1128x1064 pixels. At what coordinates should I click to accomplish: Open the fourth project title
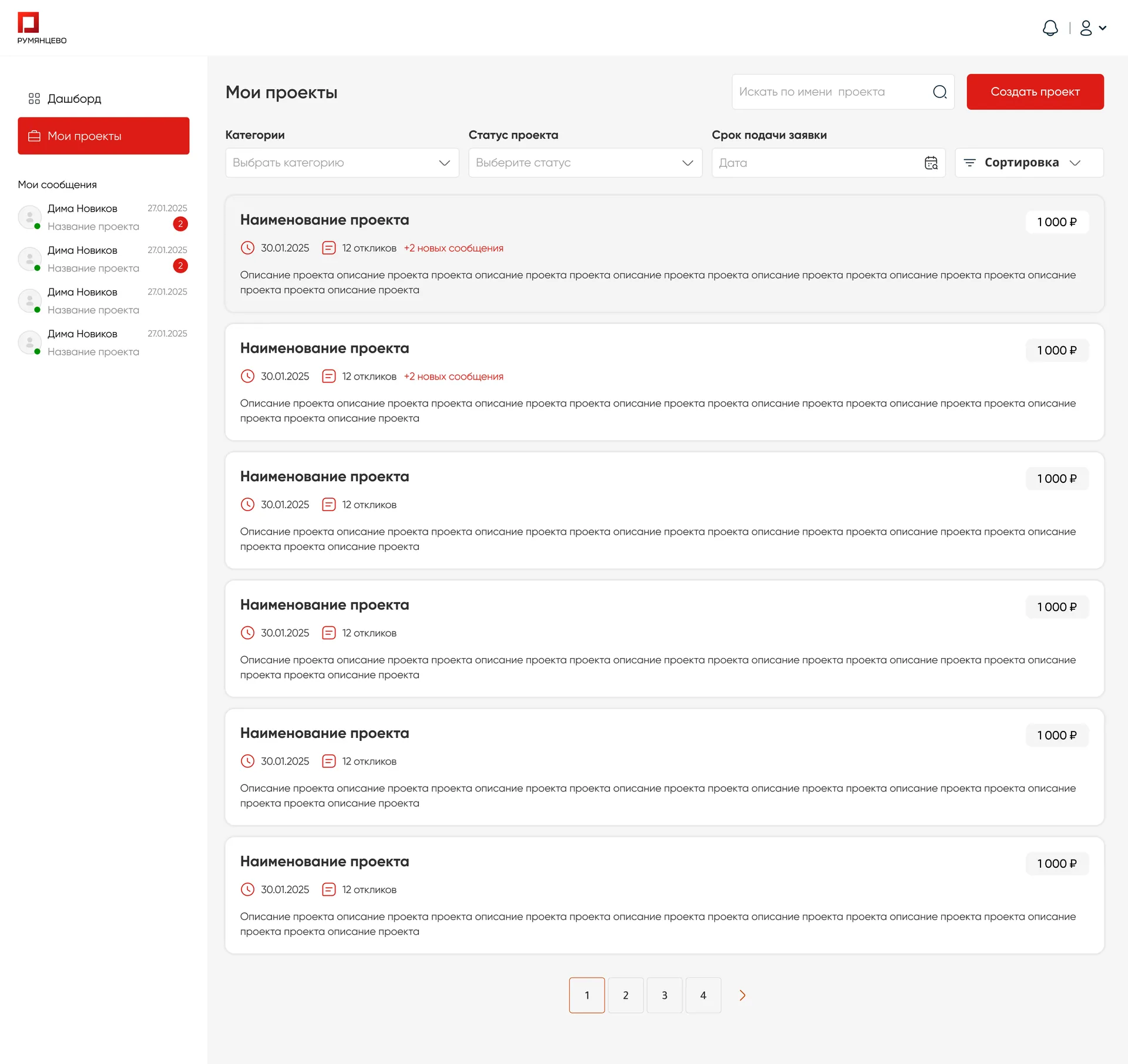tap(324, 605)
